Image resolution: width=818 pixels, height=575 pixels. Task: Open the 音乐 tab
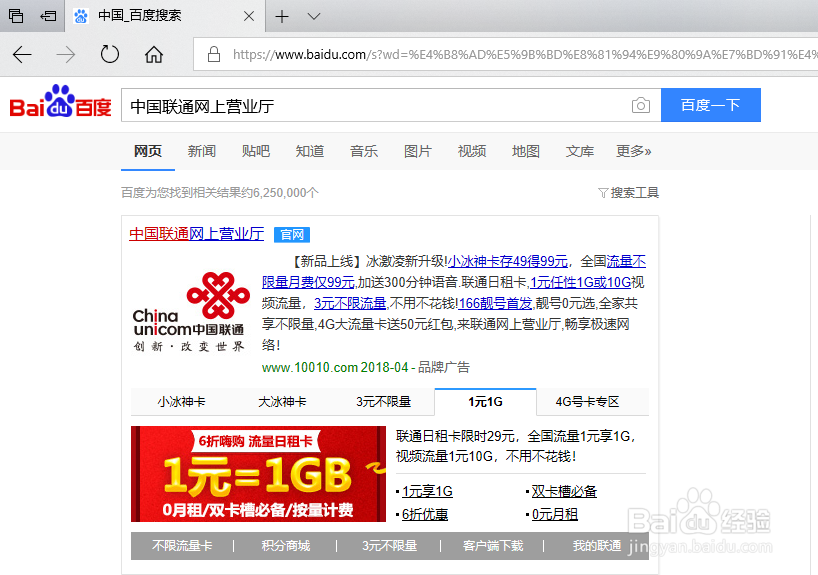[x=364, y=151]
